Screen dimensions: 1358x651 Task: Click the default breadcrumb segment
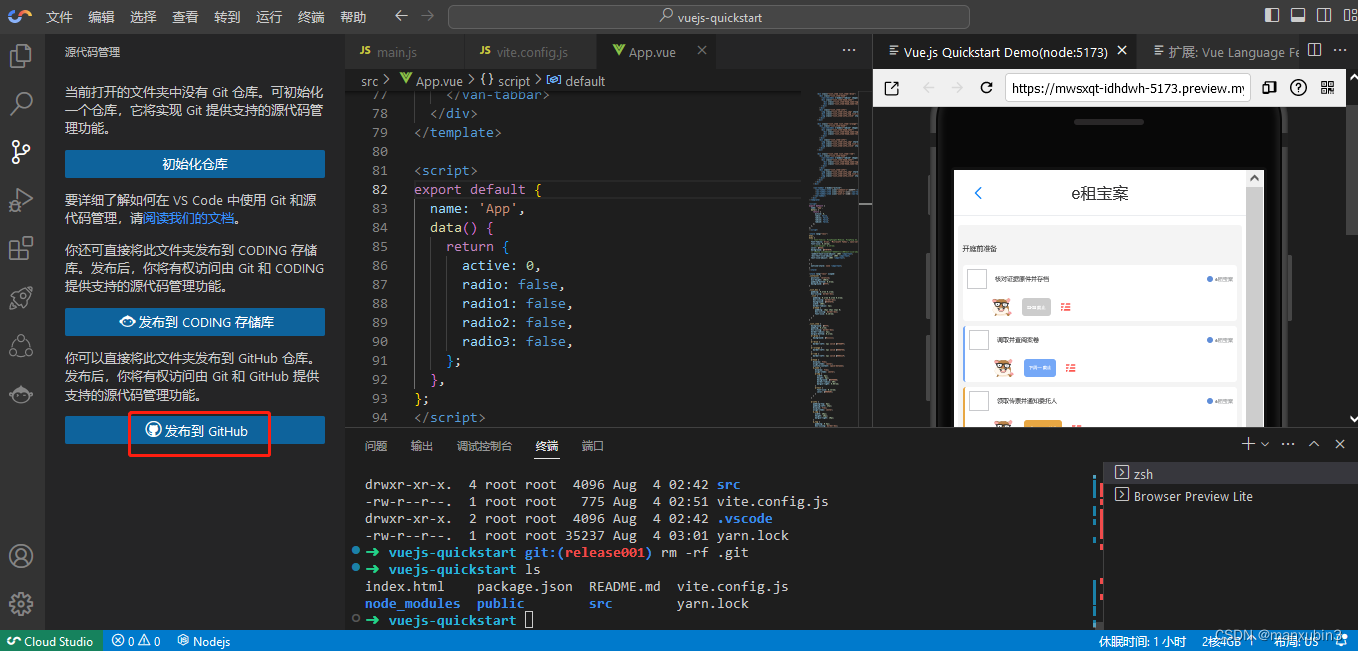[x=576, y=81]
